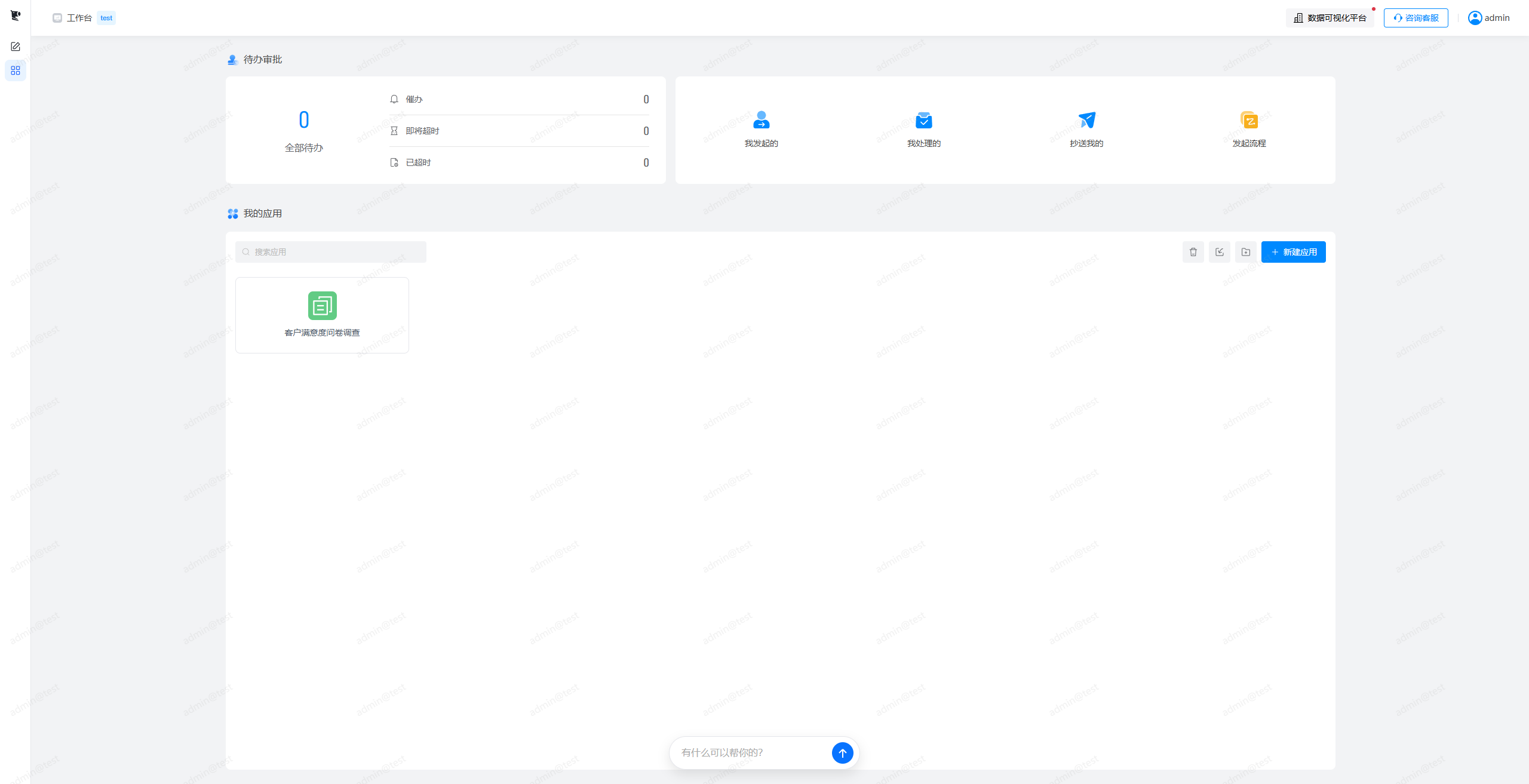Image resolution: width=1529 pixels, height=784 pixels.
Task: Click the 已超时 row label
Action: click(419, 162)
